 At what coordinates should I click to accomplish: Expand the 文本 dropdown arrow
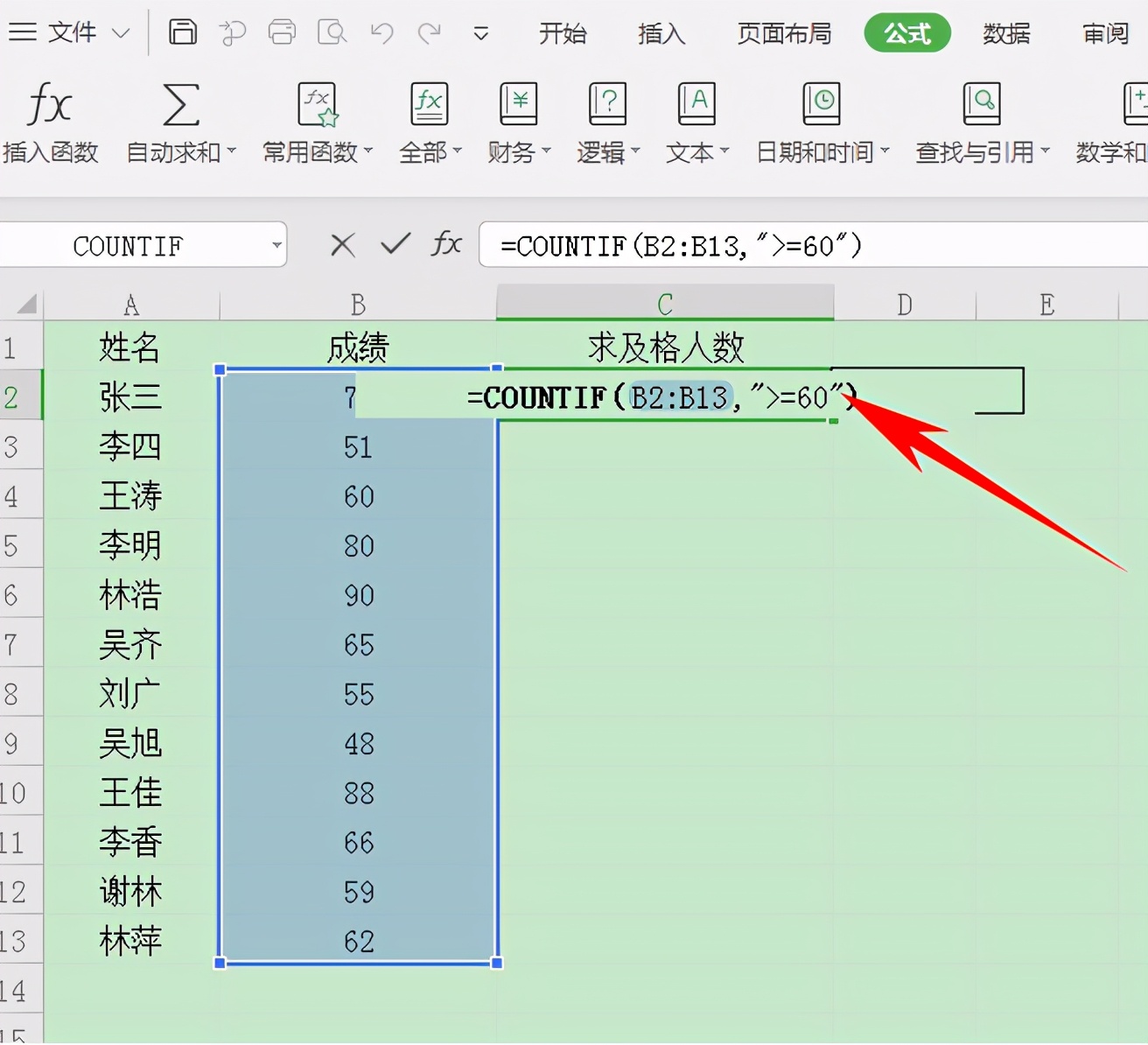[724, 151]
